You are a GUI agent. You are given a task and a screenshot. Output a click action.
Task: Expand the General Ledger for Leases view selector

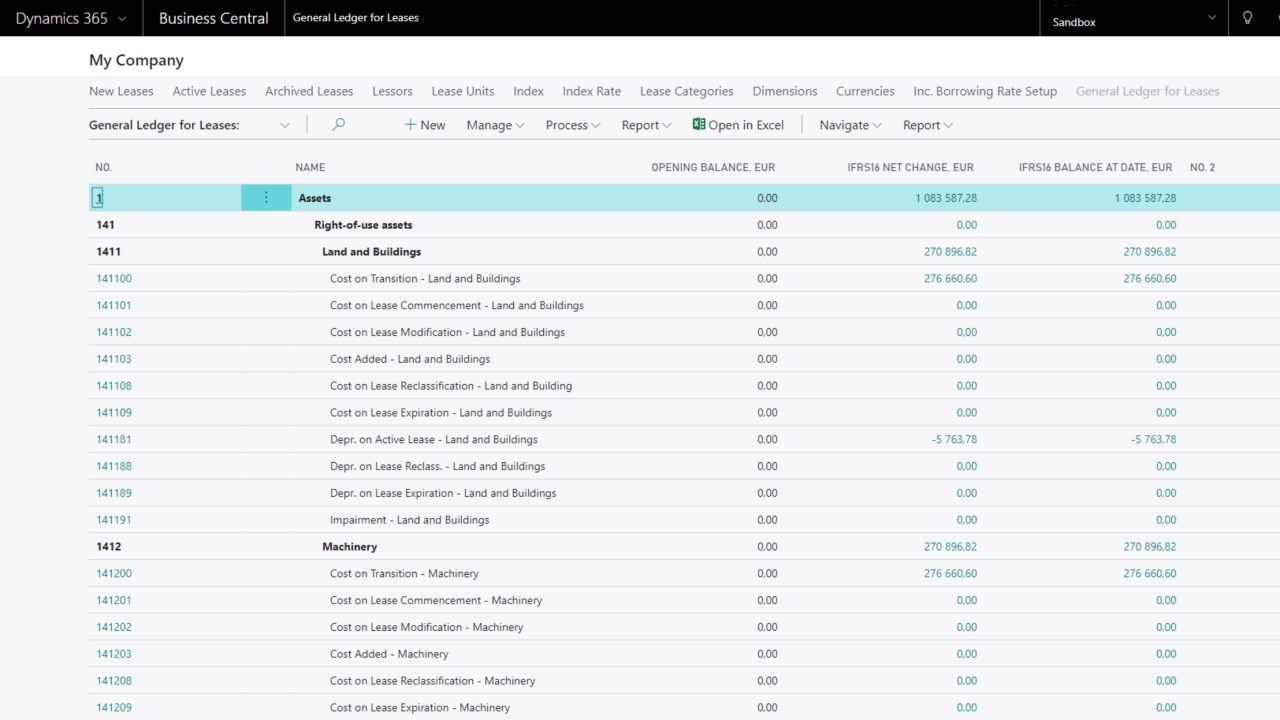point(284,125)
